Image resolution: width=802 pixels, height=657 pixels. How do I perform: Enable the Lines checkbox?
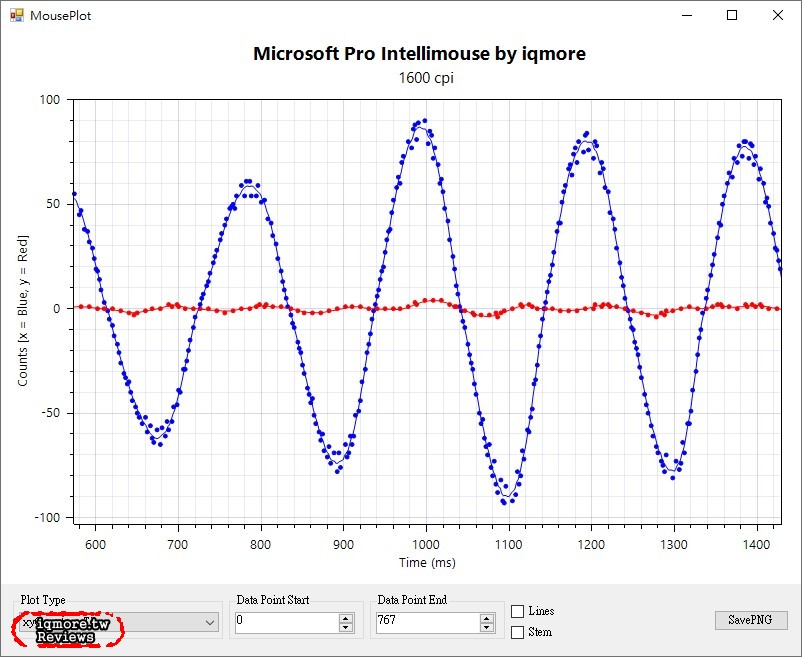(x=518, y=611)
